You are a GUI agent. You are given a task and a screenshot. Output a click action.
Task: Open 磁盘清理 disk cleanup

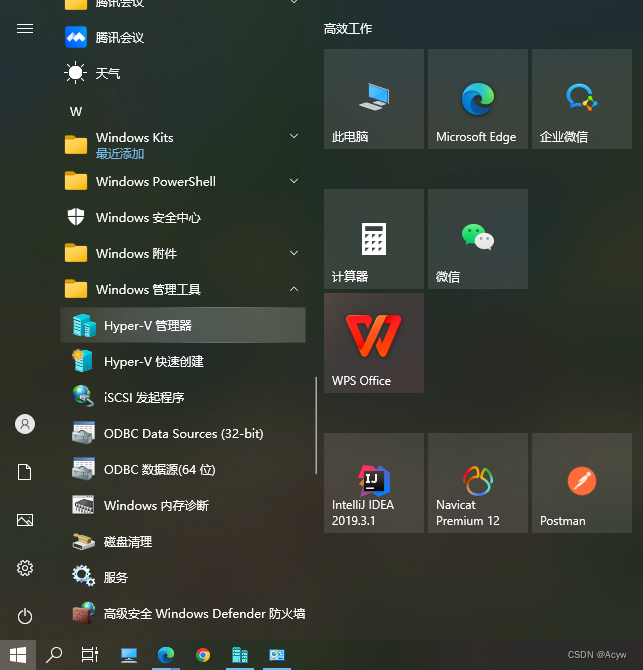(x=183, y=541)
